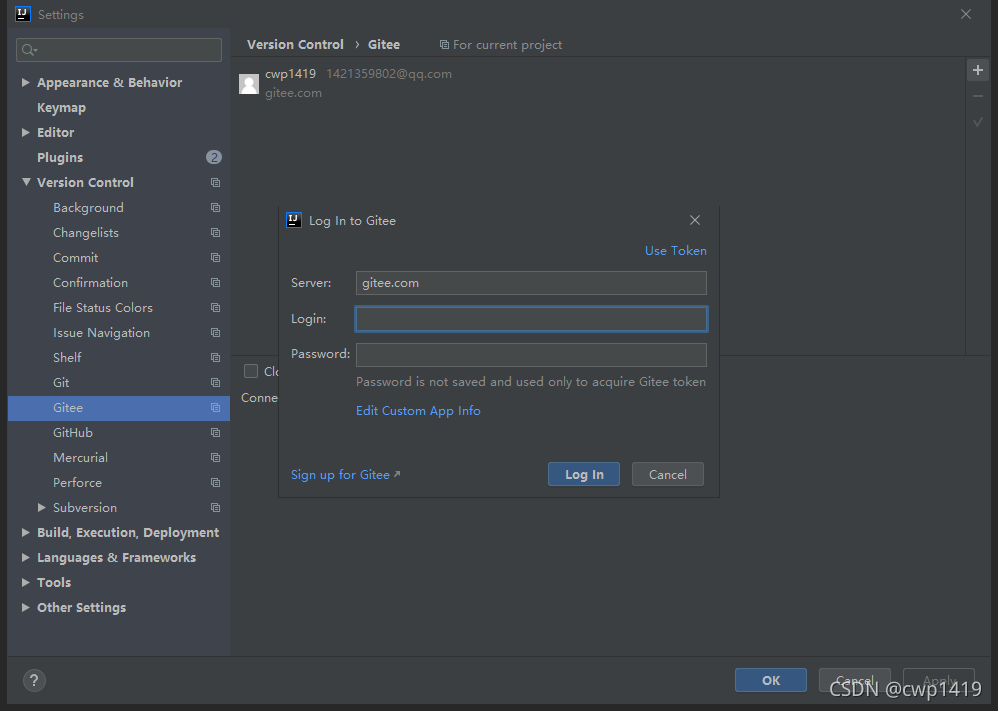Screen dimensions: 998x711
Task: Expand Build, Execution, Deployment section
Action: pyautogui.click(x=25, y=532)
